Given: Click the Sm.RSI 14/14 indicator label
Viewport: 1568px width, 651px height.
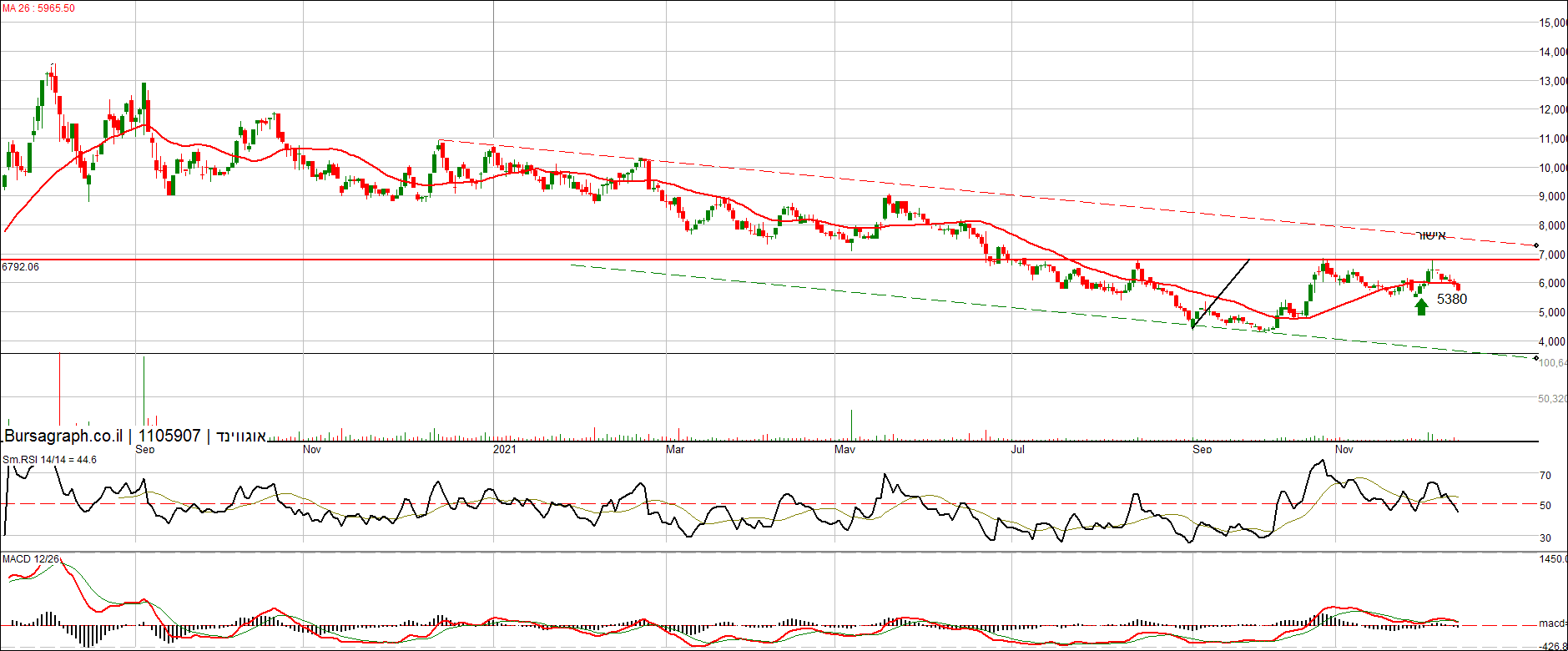Looking at the screenshot, I should pos(49,460).
